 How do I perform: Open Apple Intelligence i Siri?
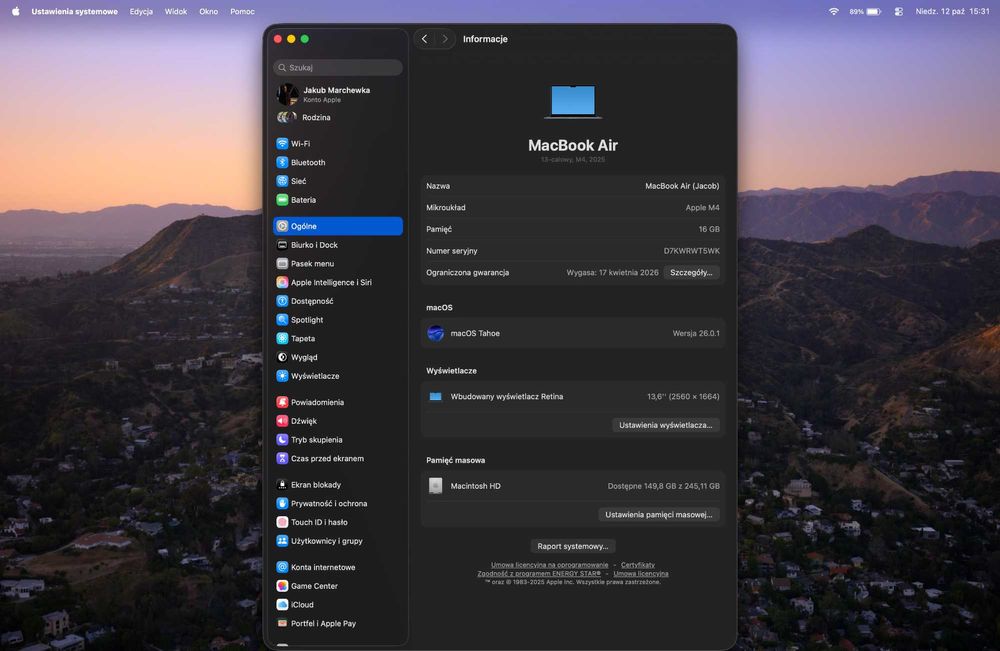click(337, 282)
